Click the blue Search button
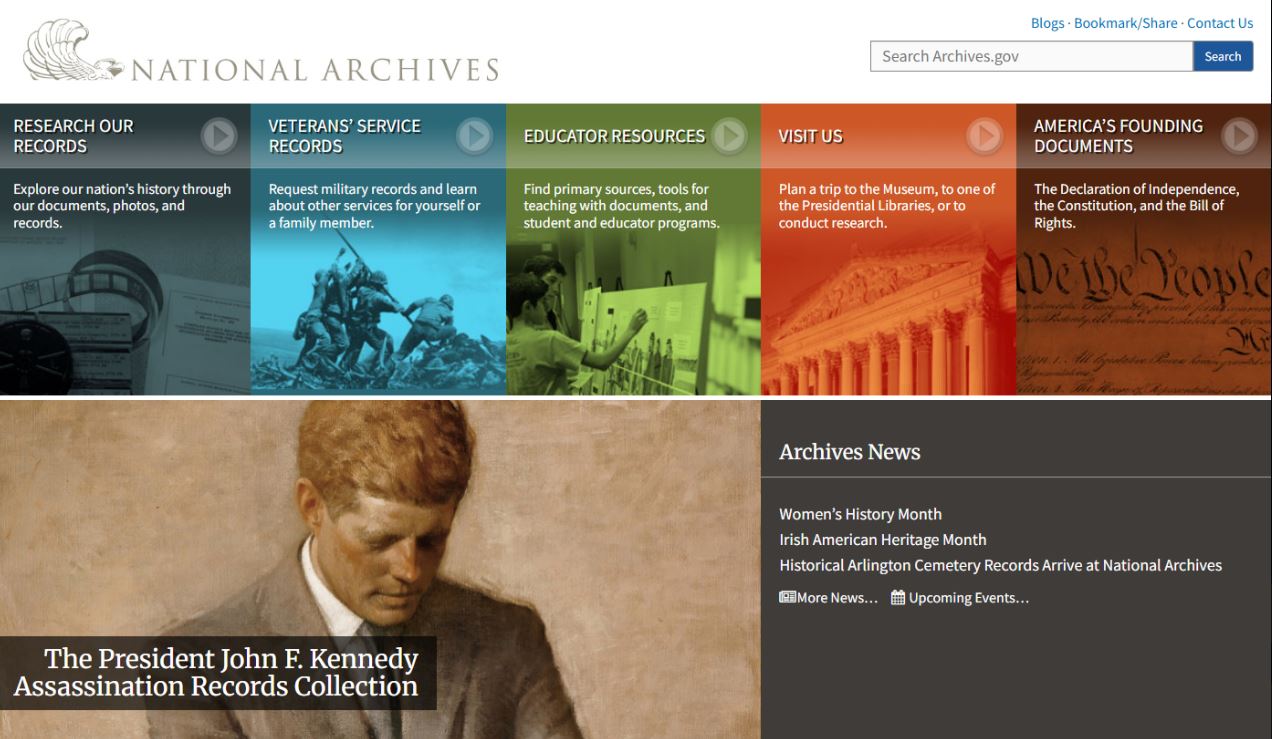 [1223, 56]
